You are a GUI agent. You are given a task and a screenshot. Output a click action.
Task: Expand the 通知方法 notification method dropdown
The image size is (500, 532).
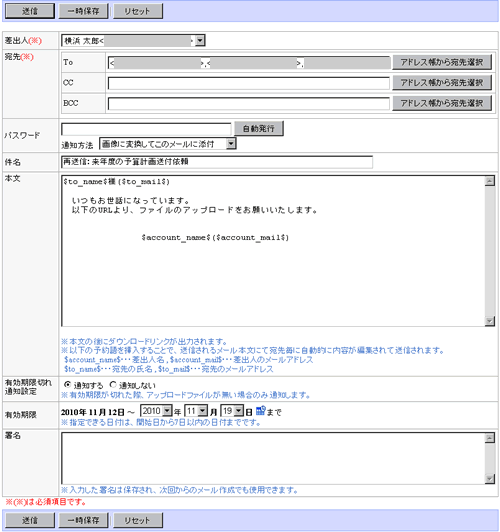tap(168, 144)
